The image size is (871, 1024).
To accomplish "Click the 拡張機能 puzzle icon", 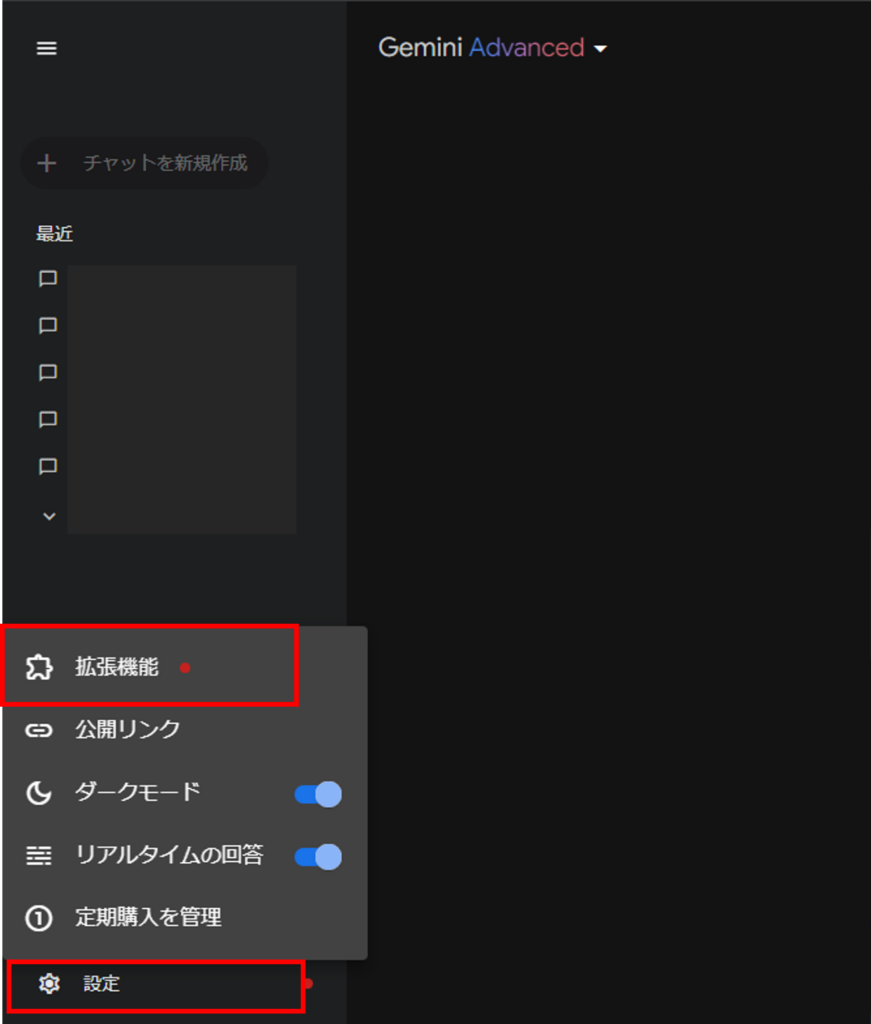I will click(x=39, y=667).
